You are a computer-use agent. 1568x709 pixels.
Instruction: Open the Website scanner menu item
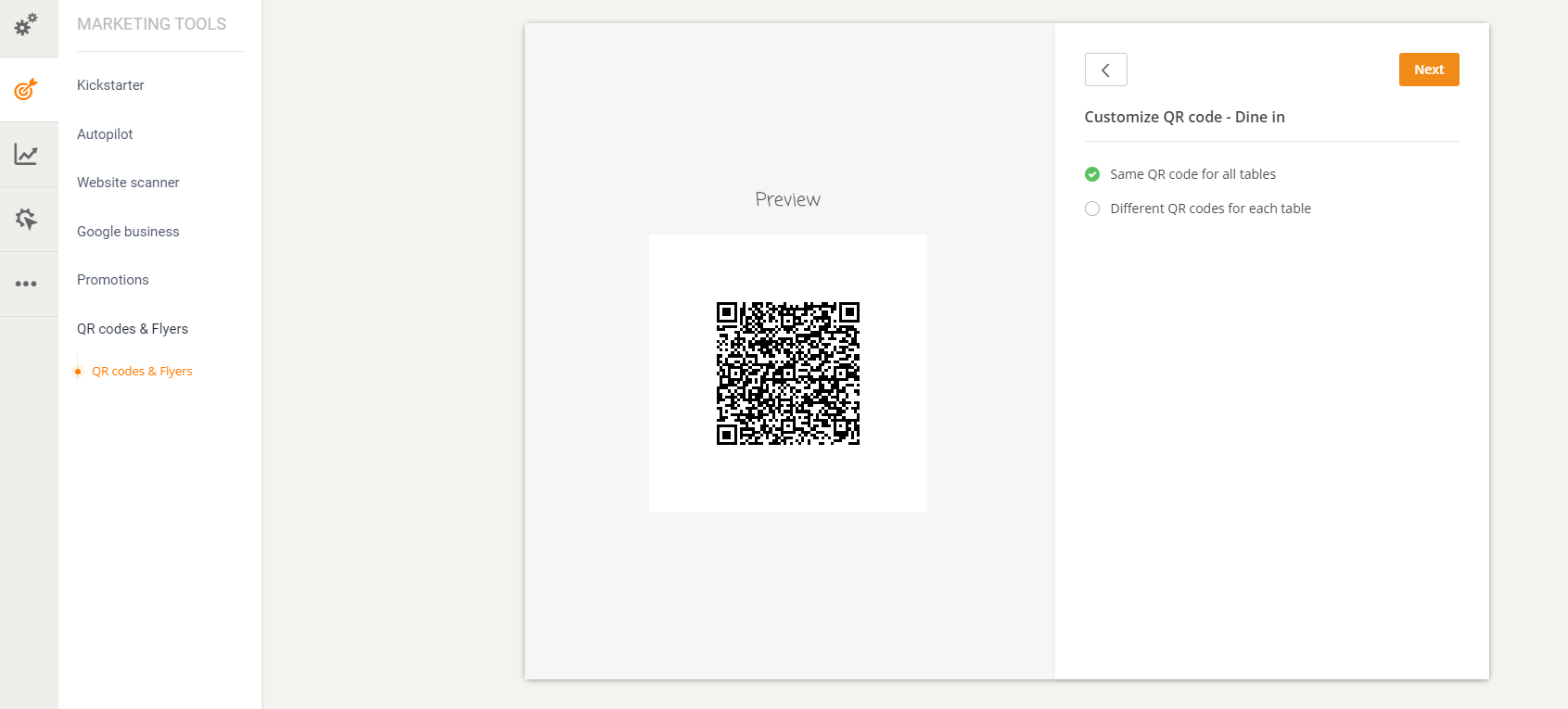coord(128,183)
